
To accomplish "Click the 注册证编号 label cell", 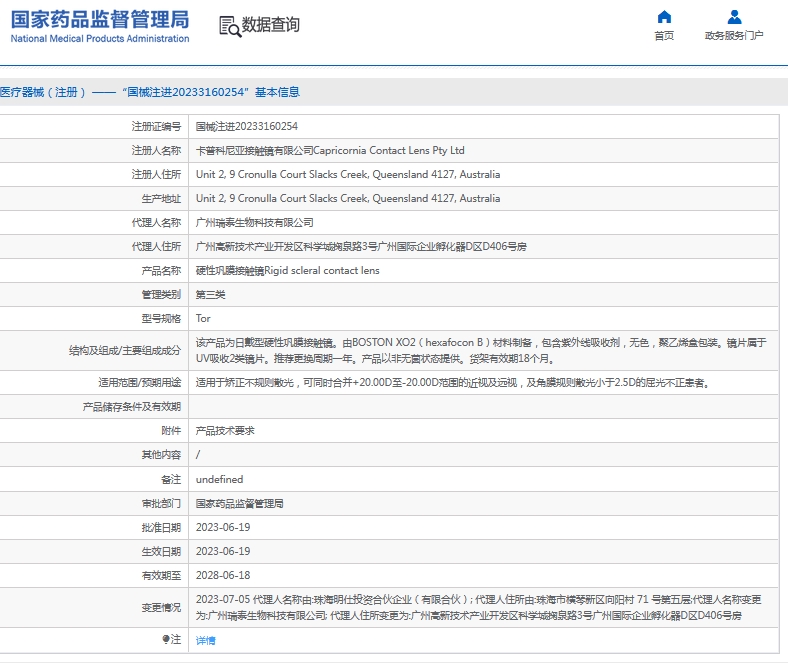I will [x=94, y=126].
